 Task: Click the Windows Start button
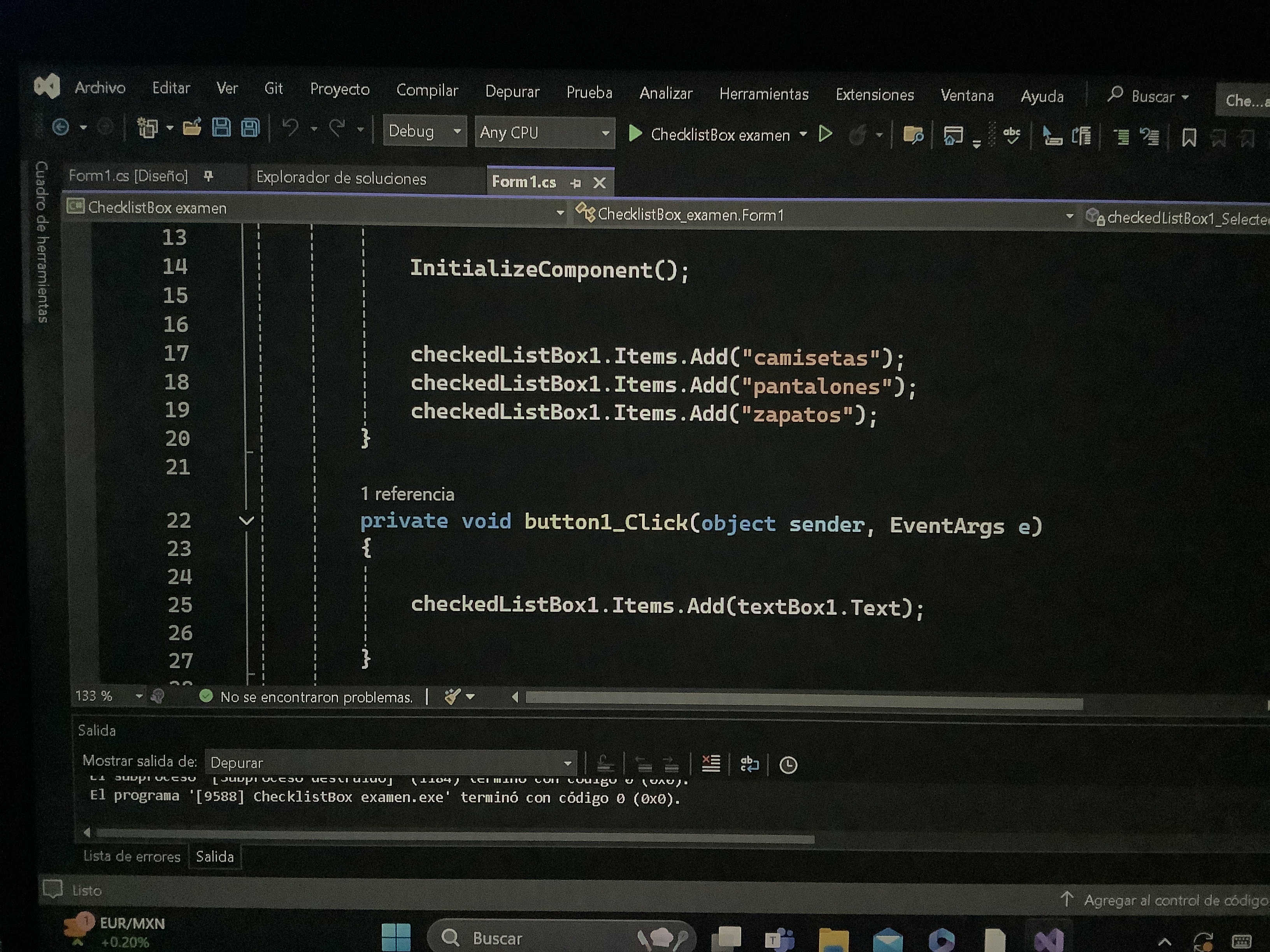click(x=396, y=937)
